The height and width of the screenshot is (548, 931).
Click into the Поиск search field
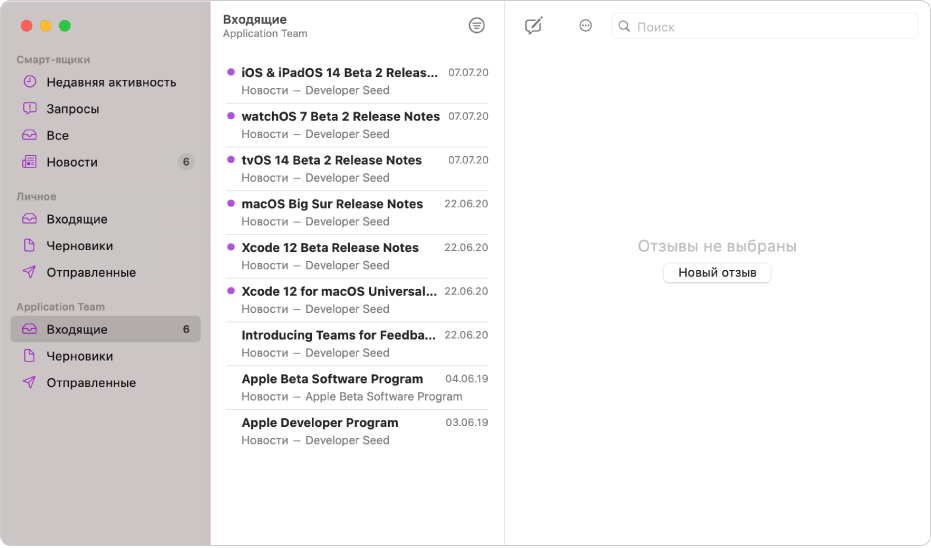tap(765, 26)
